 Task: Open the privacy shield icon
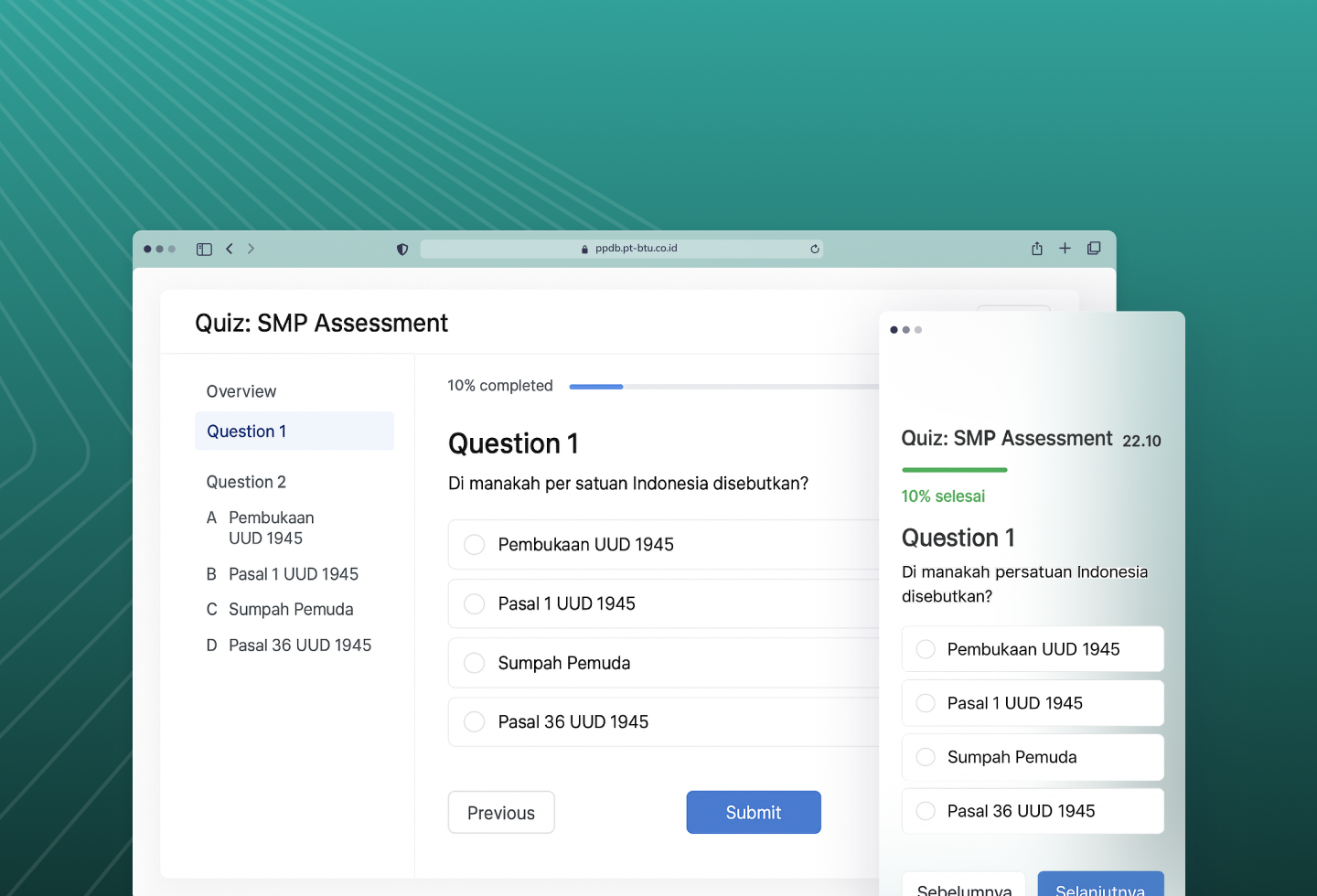[x=402, y=249]
